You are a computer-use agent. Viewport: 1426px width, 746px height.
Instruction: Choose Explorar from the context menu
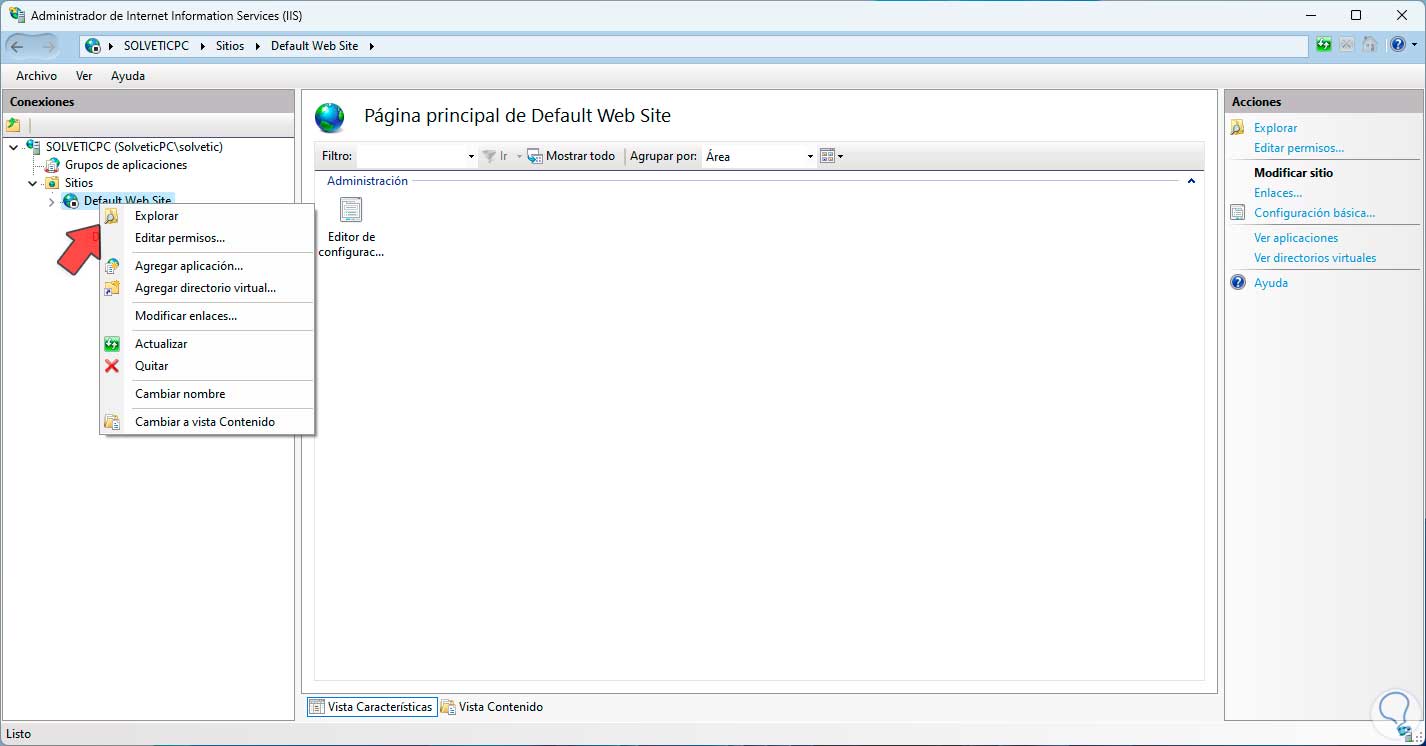pyautogui.click(x=208, y=216)
